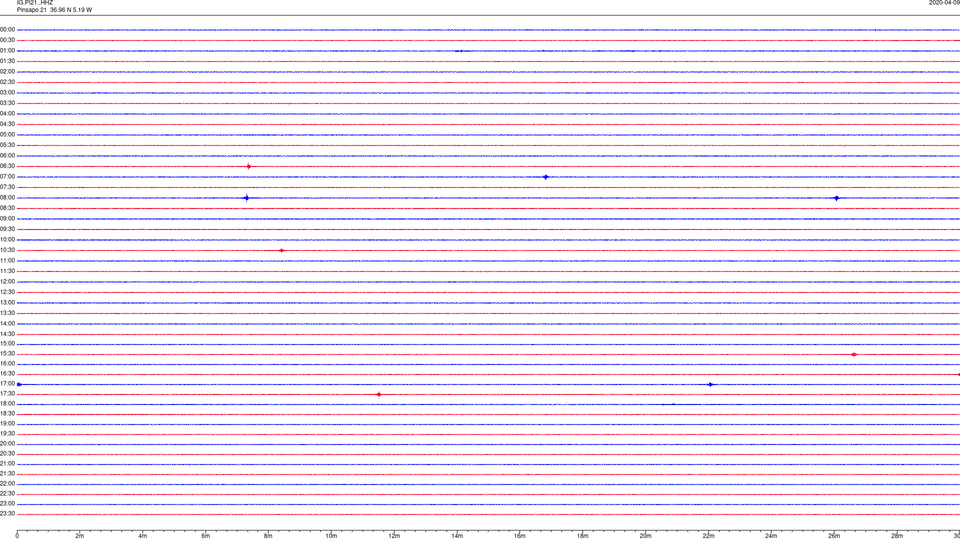Click the 21:00 row time label
This screenshot has height=540, width=960.
coord(7,464)
